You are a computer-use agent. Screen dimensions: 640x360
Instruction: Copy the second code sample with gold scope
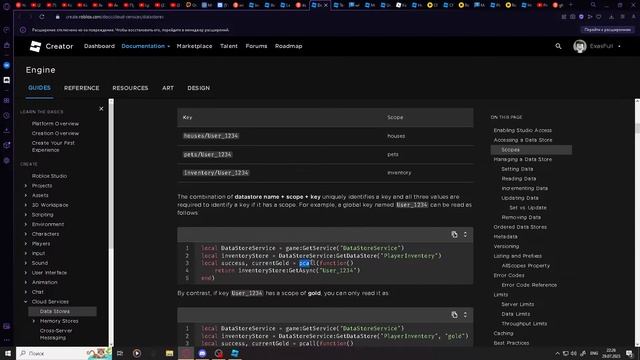[x=454, y=315]
